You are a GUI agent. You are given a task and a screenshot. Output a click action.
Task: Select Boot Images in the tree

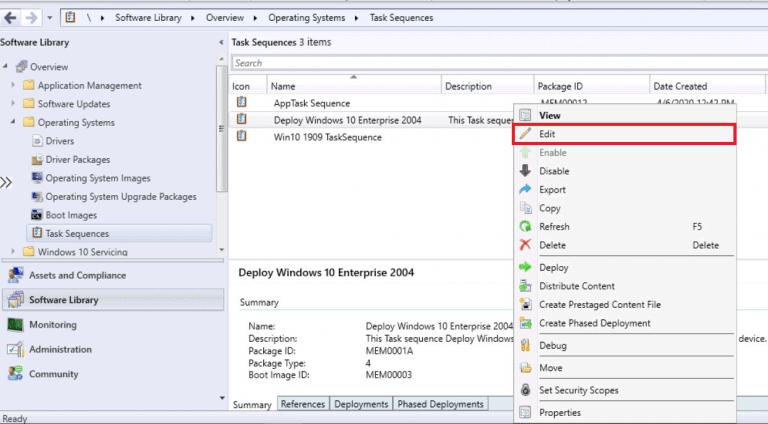[71, 215]
